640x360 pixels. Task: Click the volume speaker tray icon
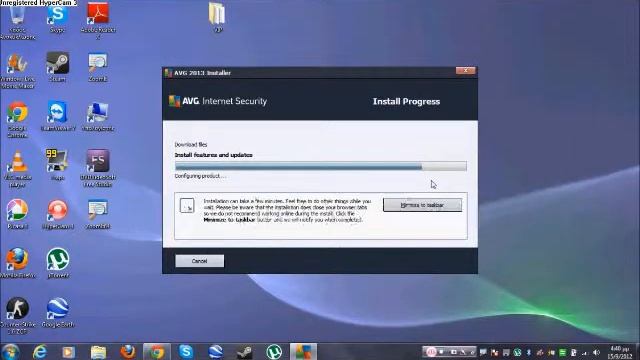click(x=596, y=352)
